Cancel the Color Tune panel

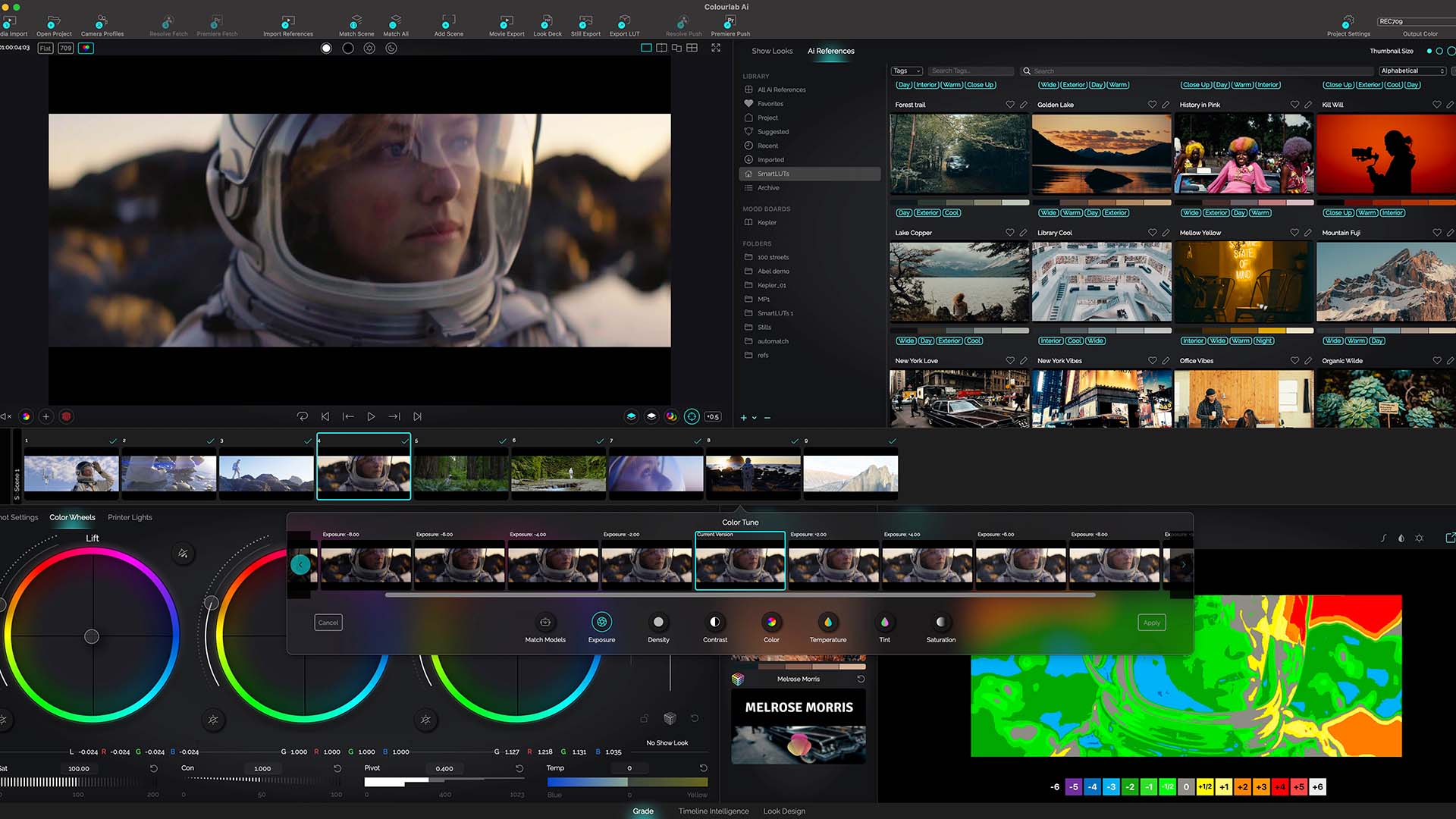click(x=328, y=623)
